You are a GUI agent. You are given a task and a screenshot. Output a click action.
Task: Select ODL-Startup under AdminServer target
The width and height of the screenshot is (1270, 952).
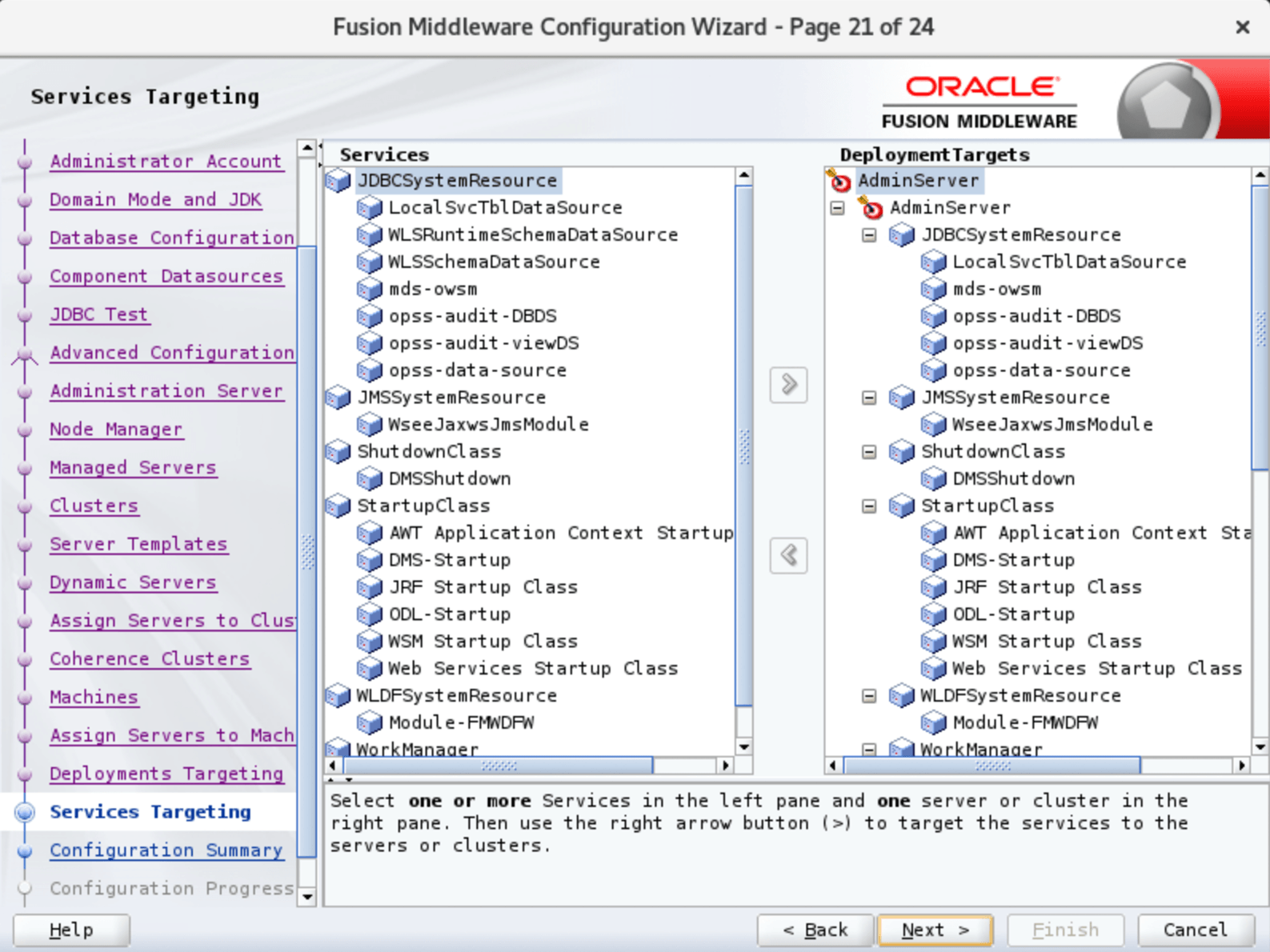pyautogui.click(x=1013, y=614)
